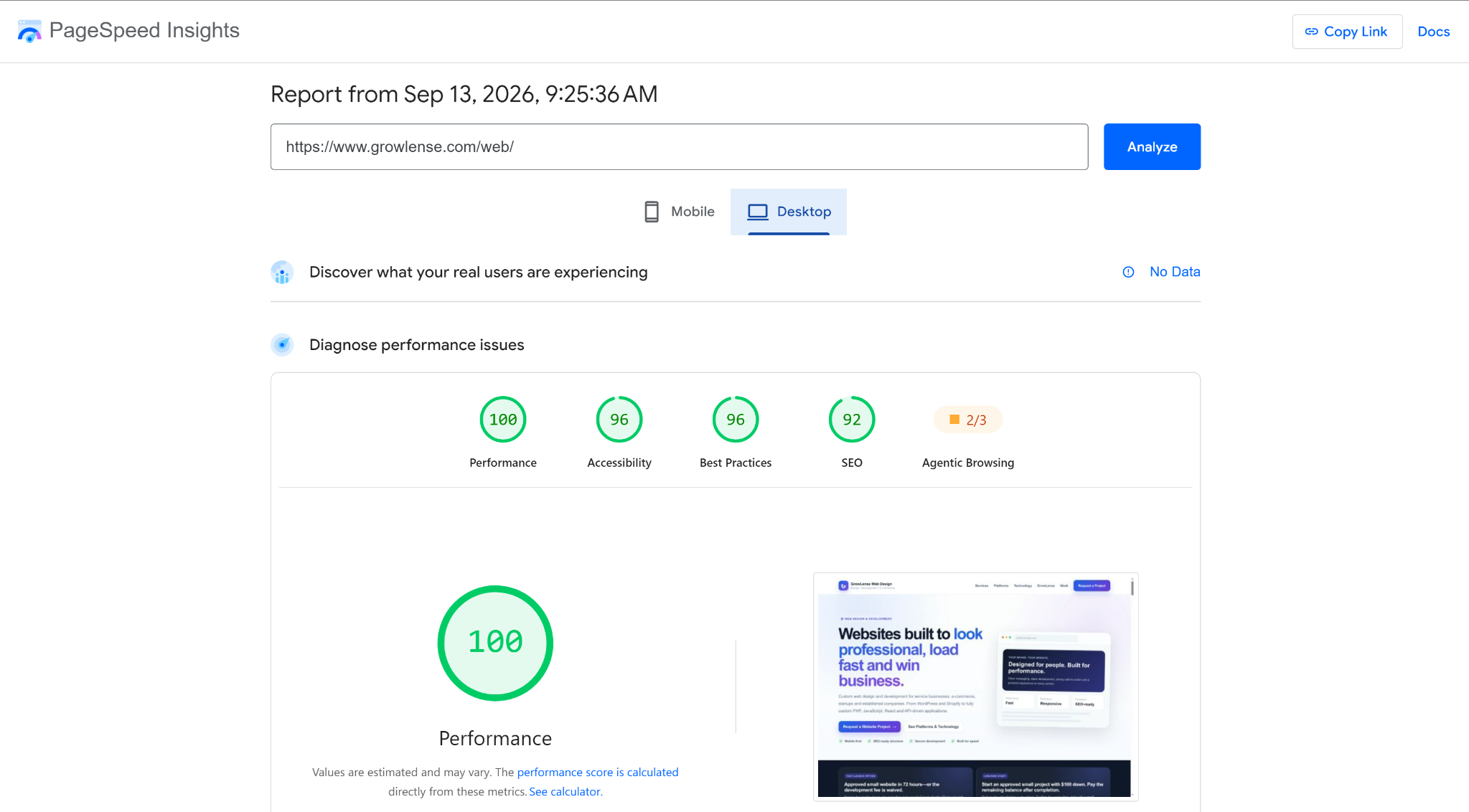The image size is (1469, 812).
Task: Click the 'Report from Sep 13, 2026' heading
Action: 464,94
